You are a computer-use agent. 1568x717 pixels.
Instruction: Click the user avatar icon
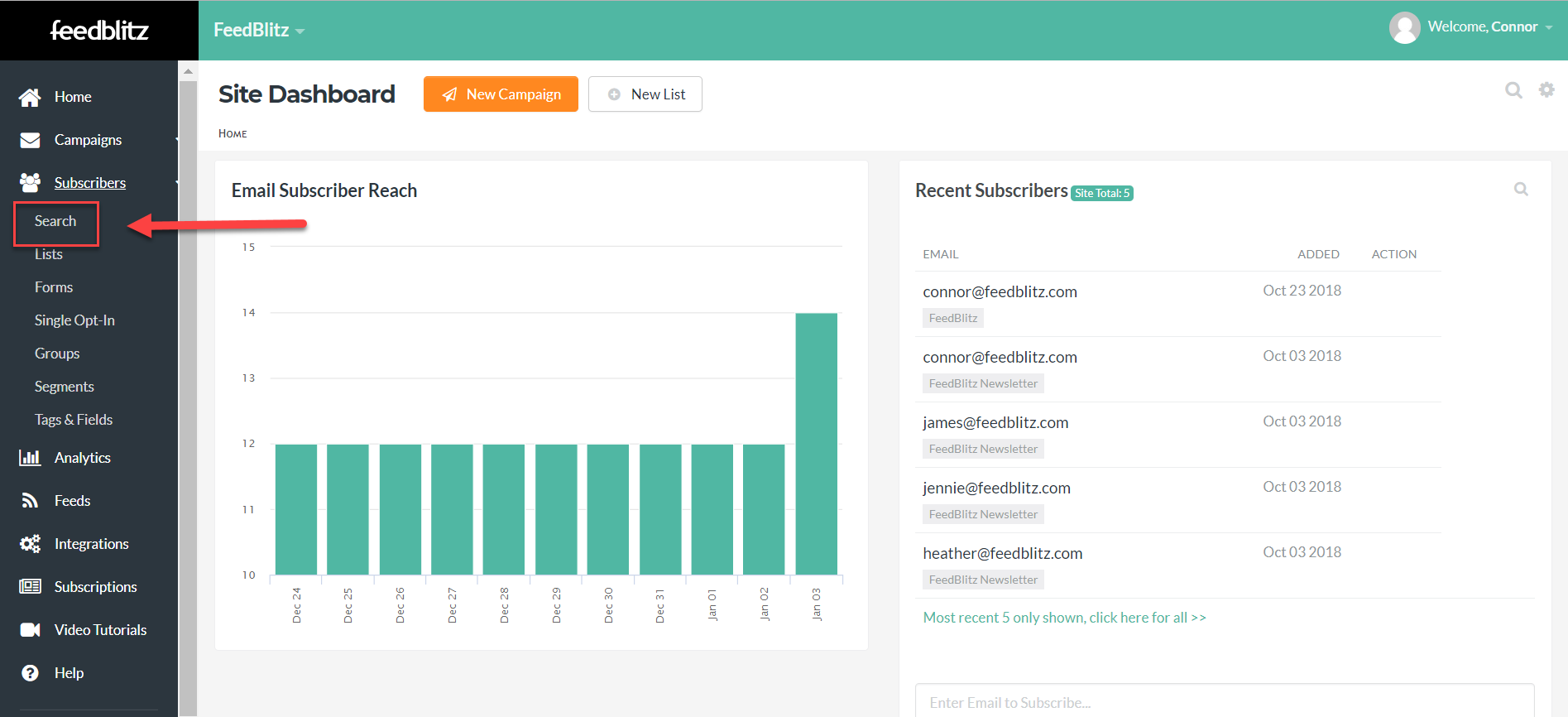click(x=1404, y=27)
